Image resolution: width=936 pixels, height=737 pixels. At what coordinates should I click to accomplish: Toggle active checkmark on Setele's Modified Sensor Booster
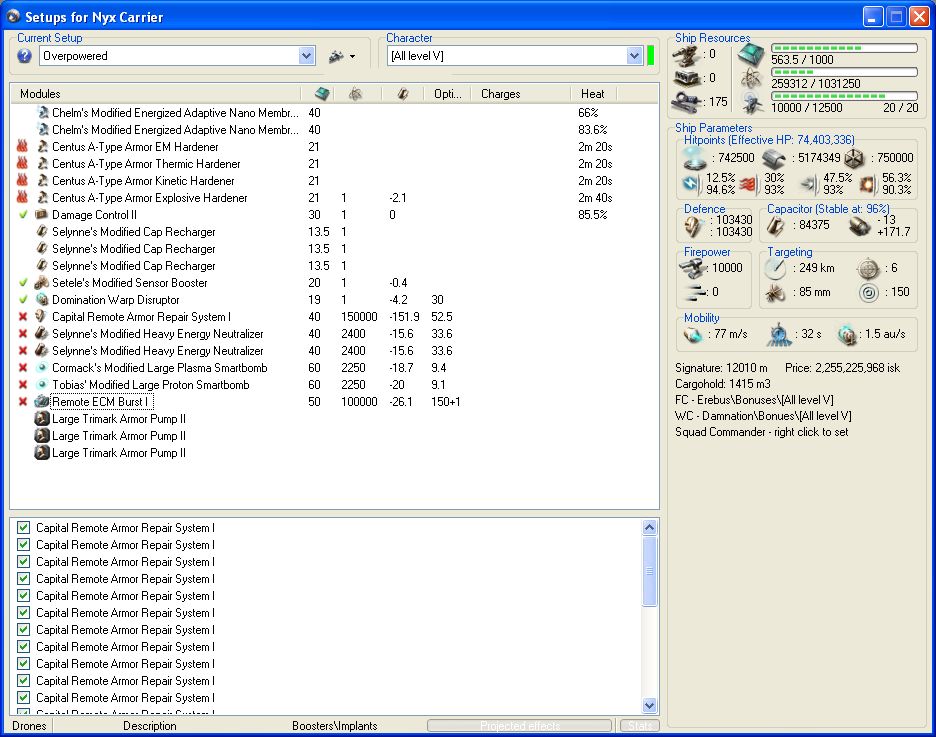[23, 283]
